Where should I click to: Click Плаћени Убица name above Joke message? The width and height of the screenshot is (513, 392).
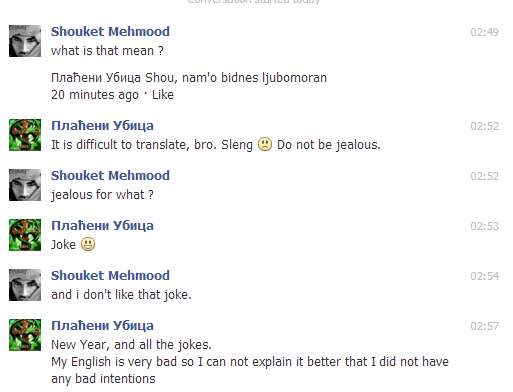[x=102, y=226]
